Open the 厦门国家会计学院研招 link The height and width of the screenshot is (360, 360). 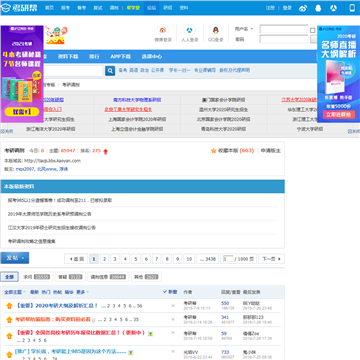pyautogui.click(x=223, y=100)
